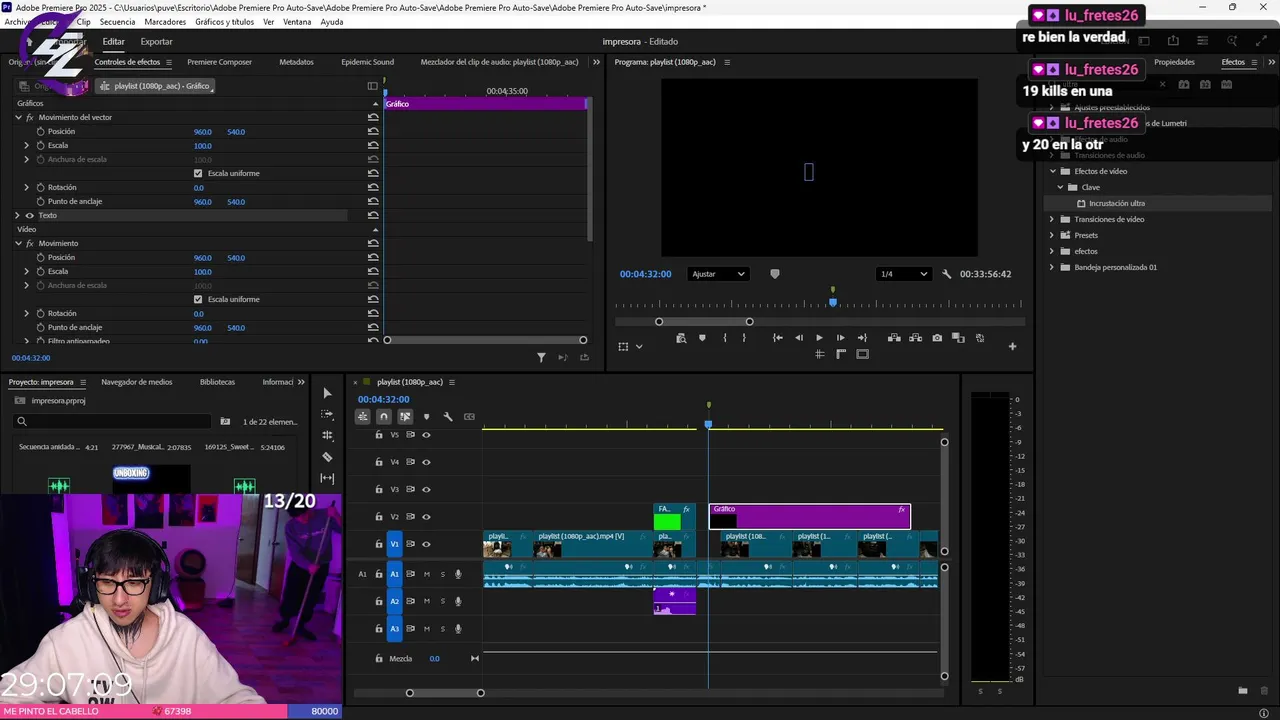Expand the Presets folder in Effects panel
The height and width of the screenshot is (720, 1280).
1052,235
